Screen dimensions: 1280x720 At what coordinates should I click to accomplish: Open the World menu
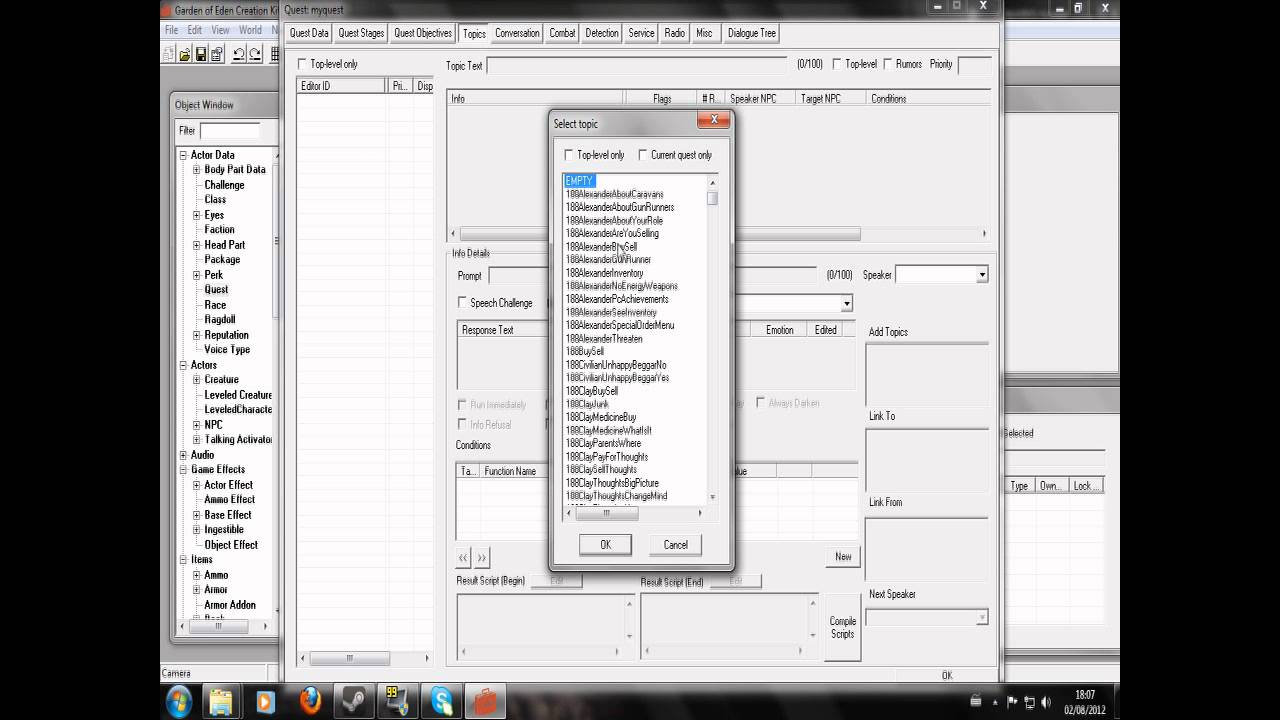click(x=250, y=30)
